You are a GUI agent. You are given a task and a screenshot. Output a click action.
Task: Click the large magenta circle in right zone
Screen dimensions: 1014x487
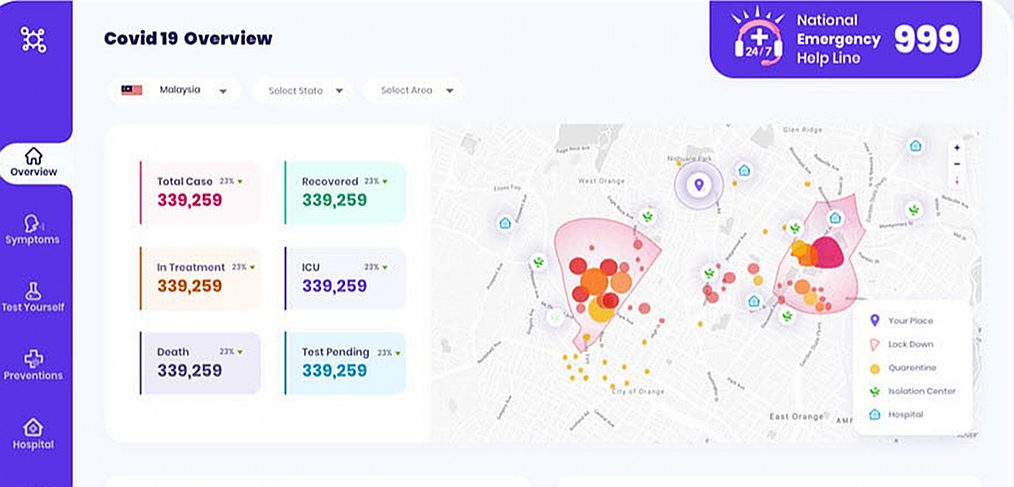(828, 252)
